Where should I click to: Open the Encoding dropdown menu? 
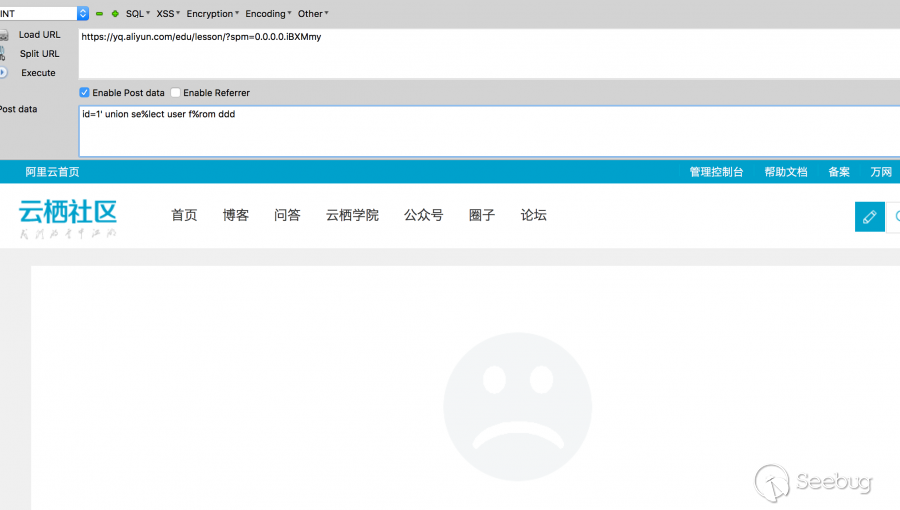tap(268, 14)
